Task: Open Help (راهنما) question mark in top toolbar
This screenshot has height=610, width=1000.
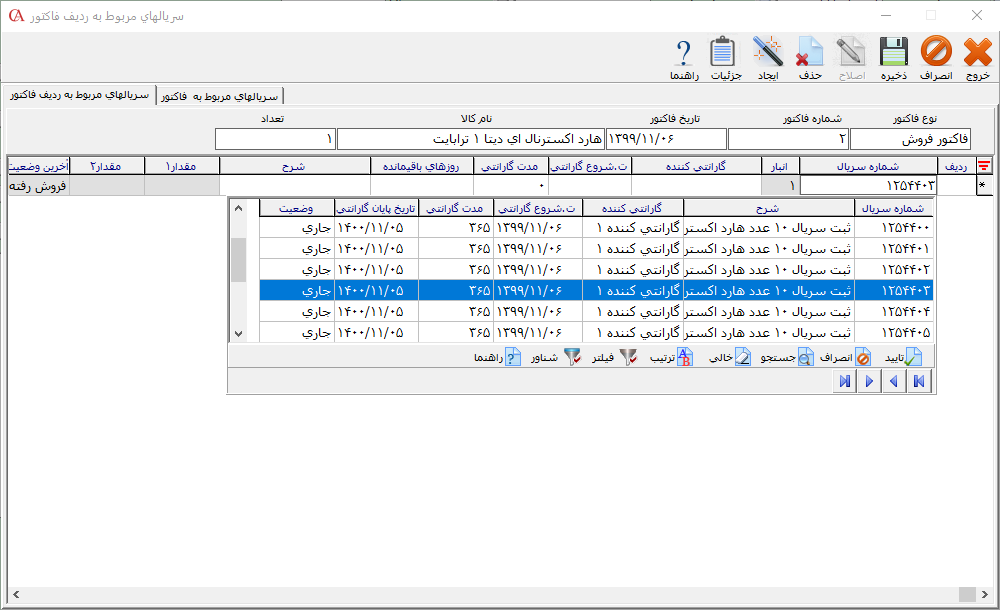Action: click(684, 57)
